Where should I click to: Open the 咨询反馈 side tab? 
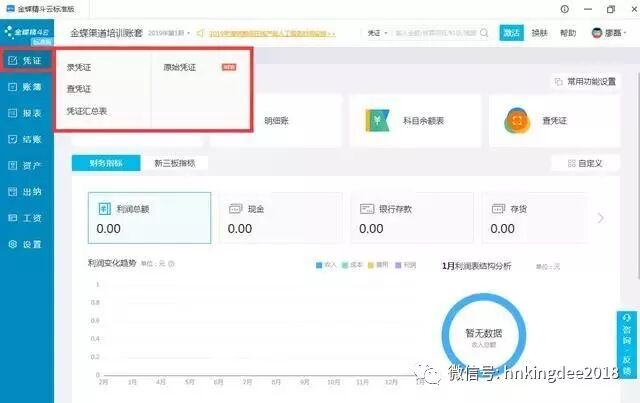(627, 345)
